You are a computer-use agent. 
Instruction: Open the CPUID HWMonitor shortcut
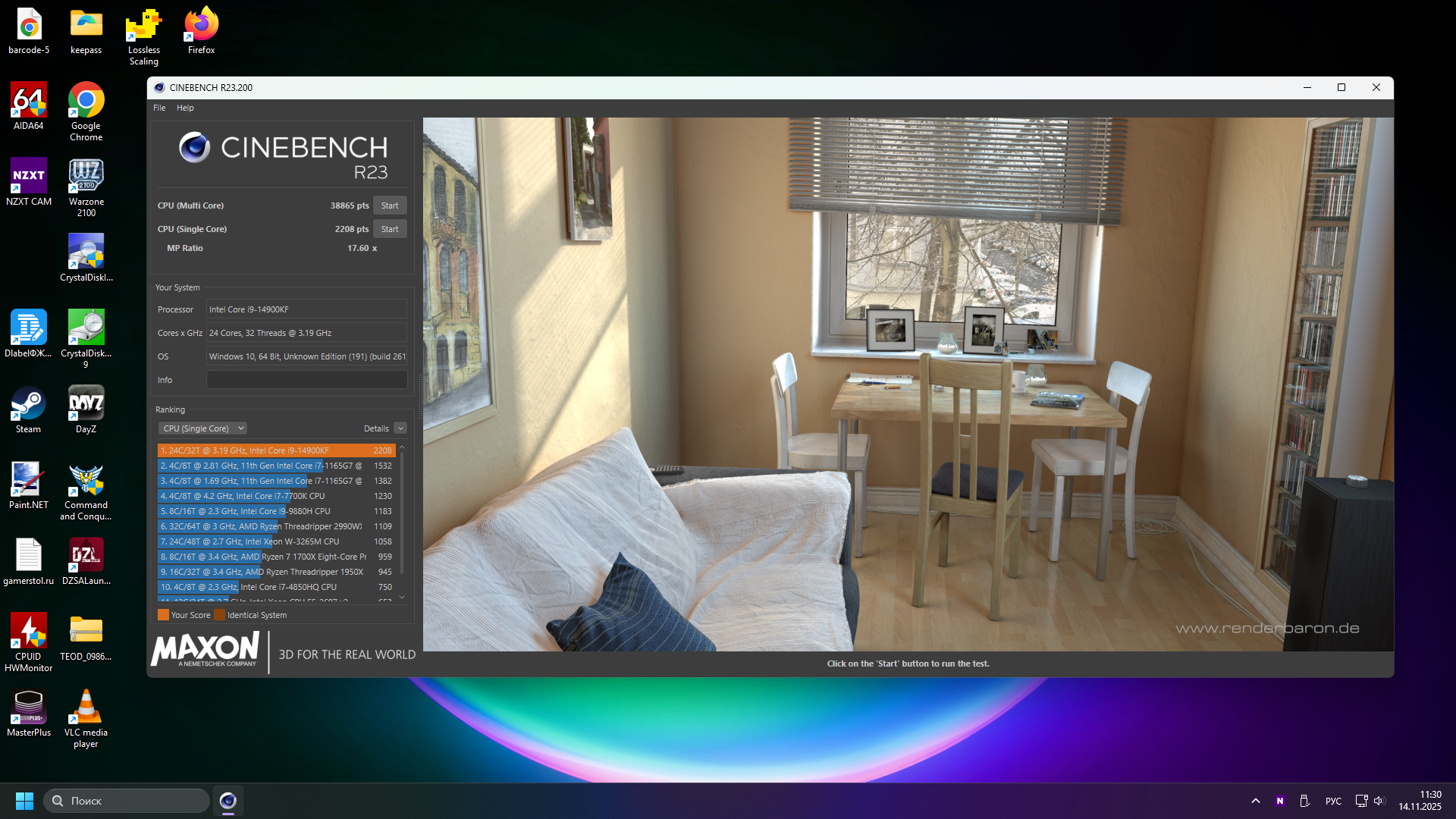click(28, 632)
